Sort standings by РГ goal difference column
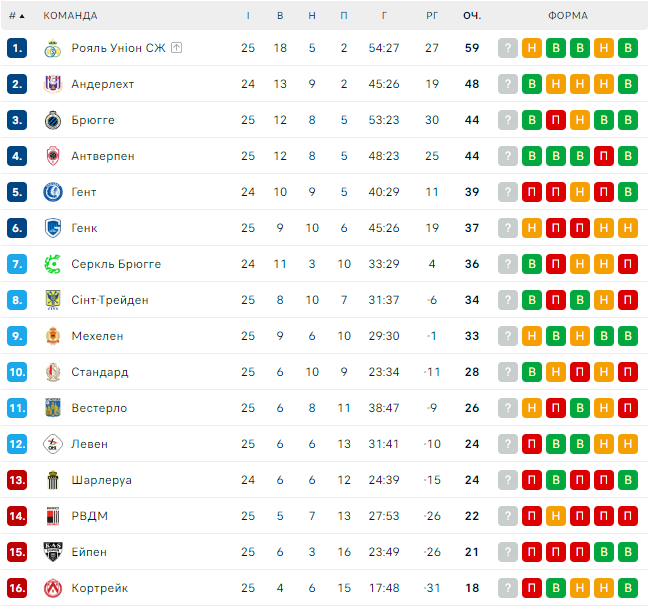 point(432,16)
